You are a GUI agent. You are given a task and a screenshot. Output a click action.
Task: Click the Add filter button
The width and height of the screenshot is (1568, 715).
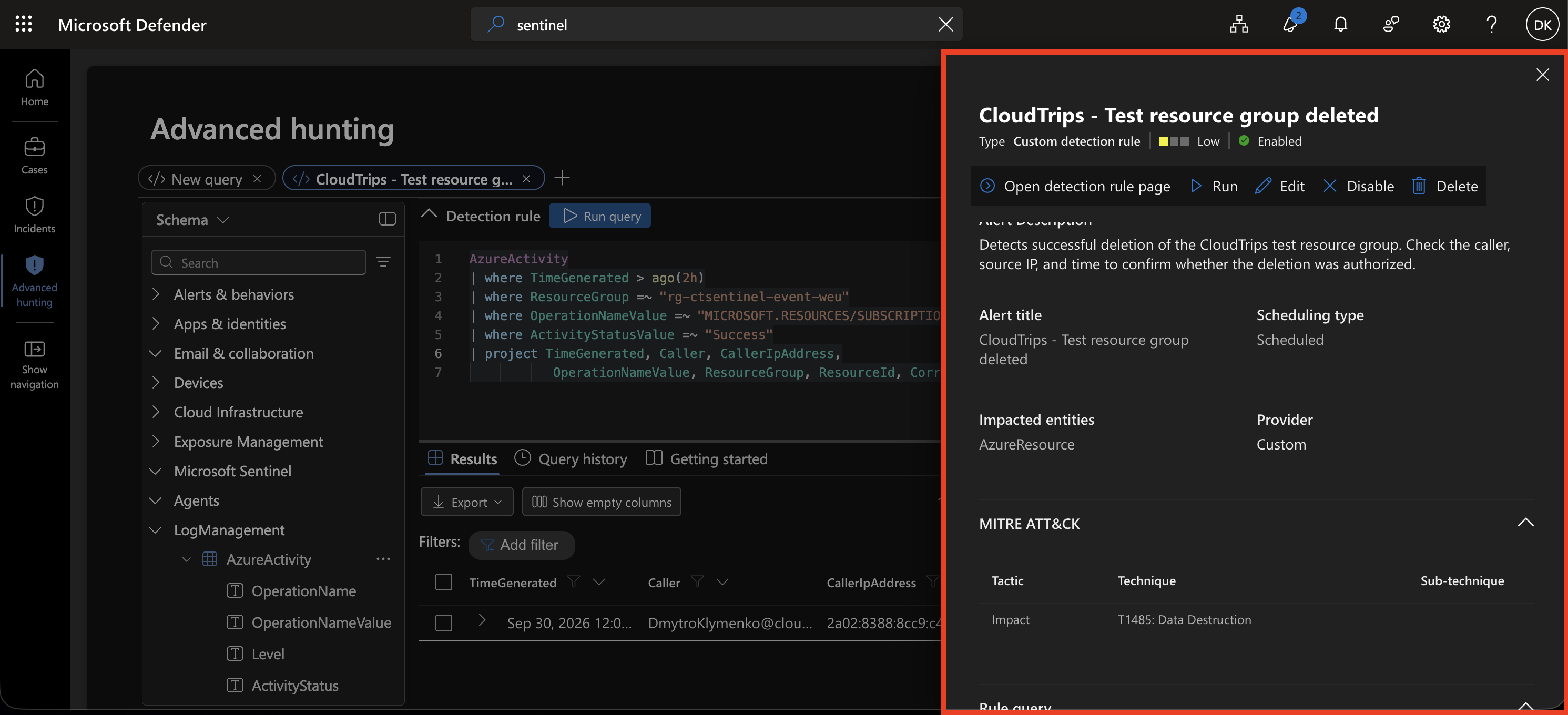pyautogui.click(x=522, y=545)
